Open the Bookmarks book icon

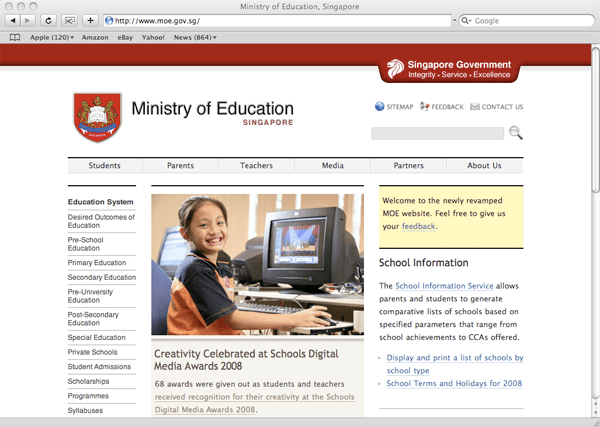(15, 37)
